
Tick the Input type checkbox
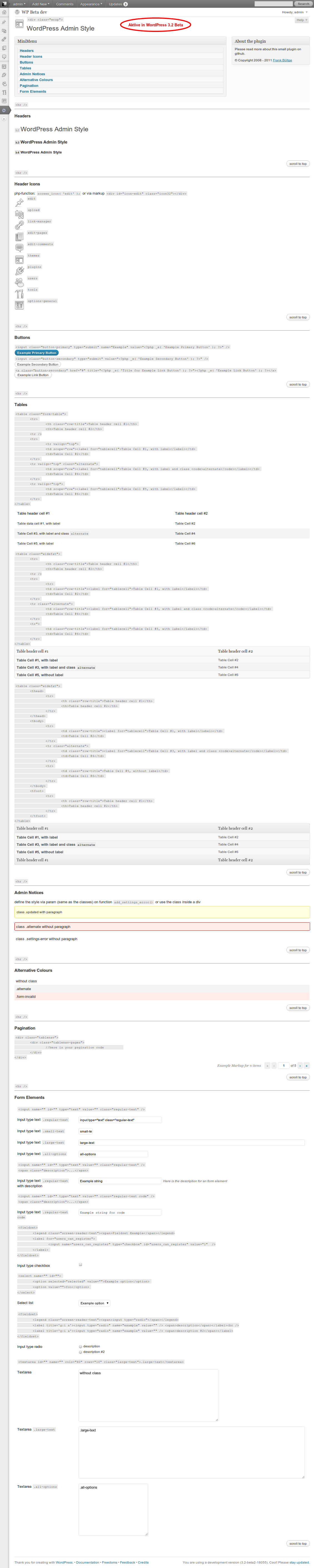pos(81,1265)
